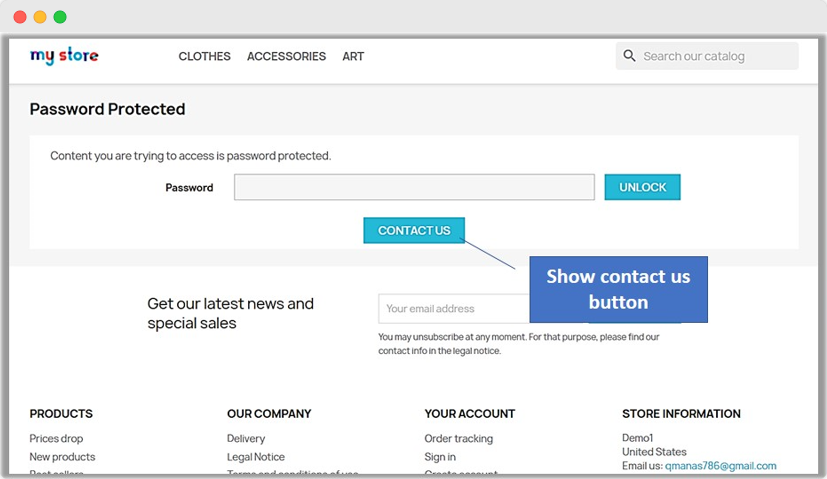
Task: Open the Prices drop footer link
Action: [x=56, y=439]
